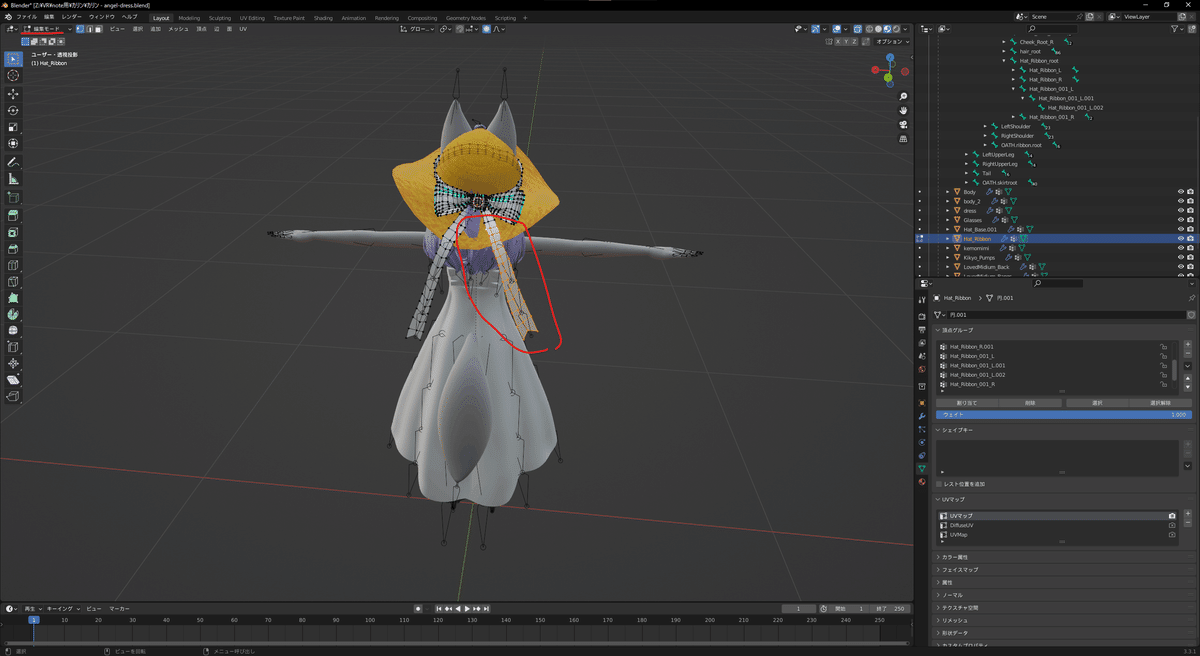This screenshot has width=1200, height=656.
Task: Select the Cursor tool in left toolbar
Action: [13, 76]
